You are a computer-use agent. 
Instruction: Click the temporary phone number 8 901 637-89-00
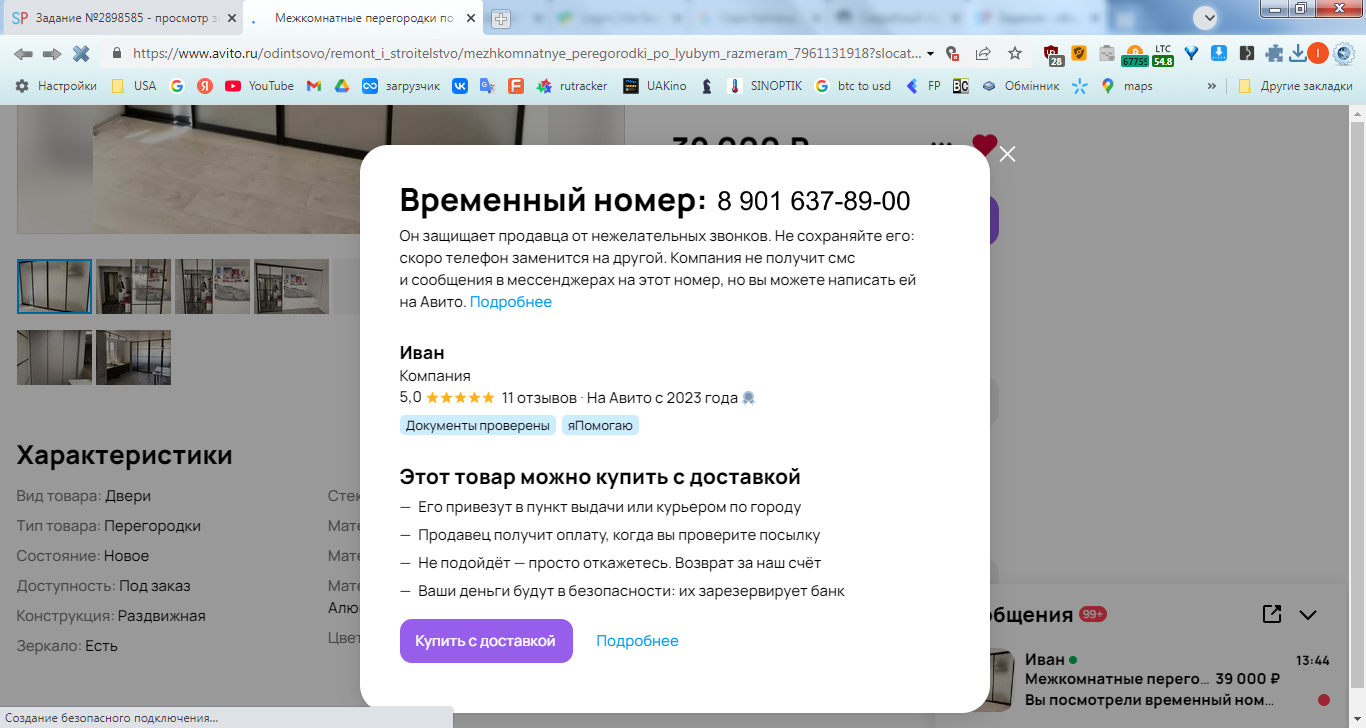click(x=814, y=201)
